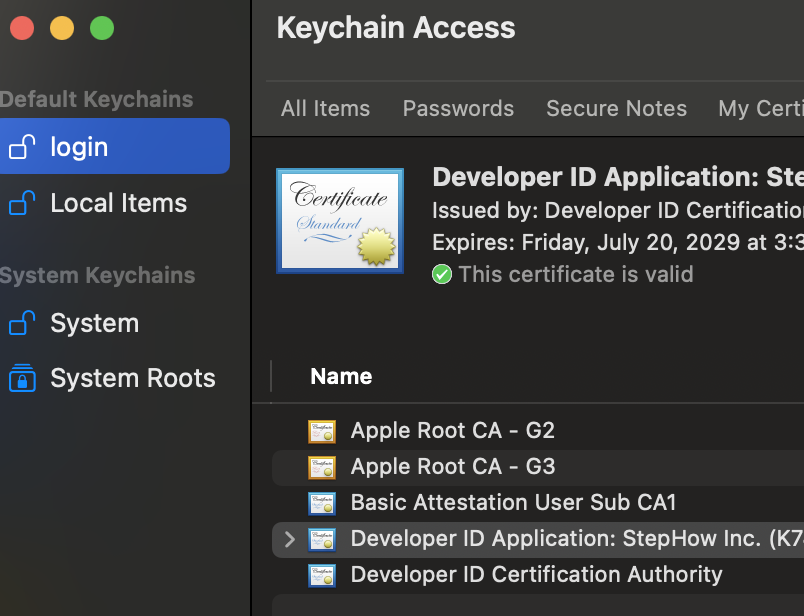Toggle the Local Items keychain lock
This screenshot has width=804, height=616.
click(22, 202)
